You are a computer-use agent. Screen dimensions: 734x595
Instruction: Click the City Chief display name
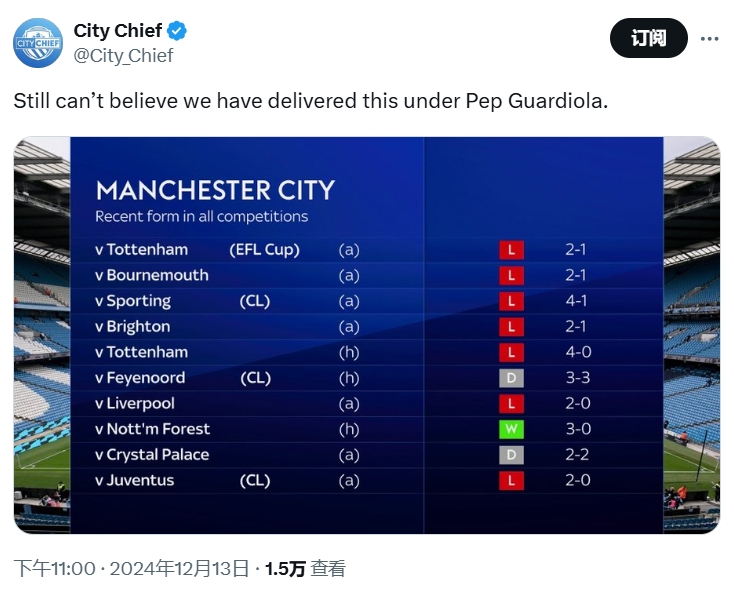point(118,31)
